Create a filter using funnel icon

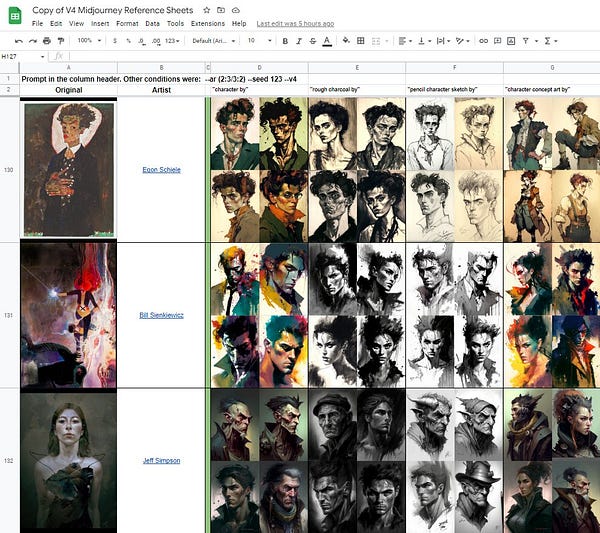[526, 41]
